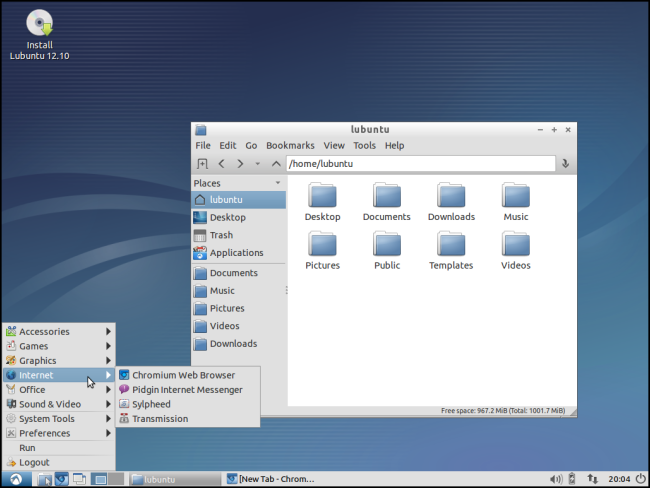Screen dimensions: 650x488
Task: Launch Pidgin Internet Messenger
Action: (x=188, y=390)
